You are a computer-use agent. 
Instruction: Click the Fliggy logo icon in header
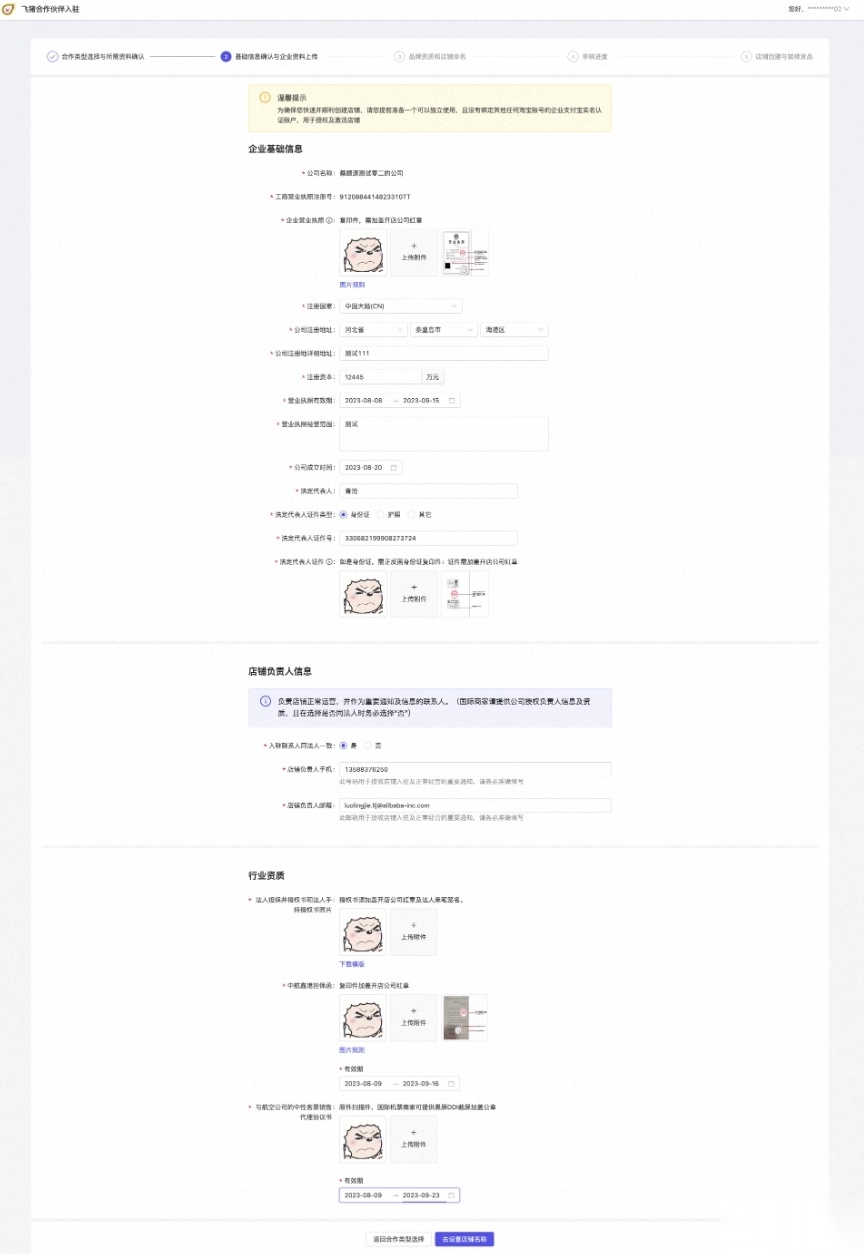pos(9,8)
